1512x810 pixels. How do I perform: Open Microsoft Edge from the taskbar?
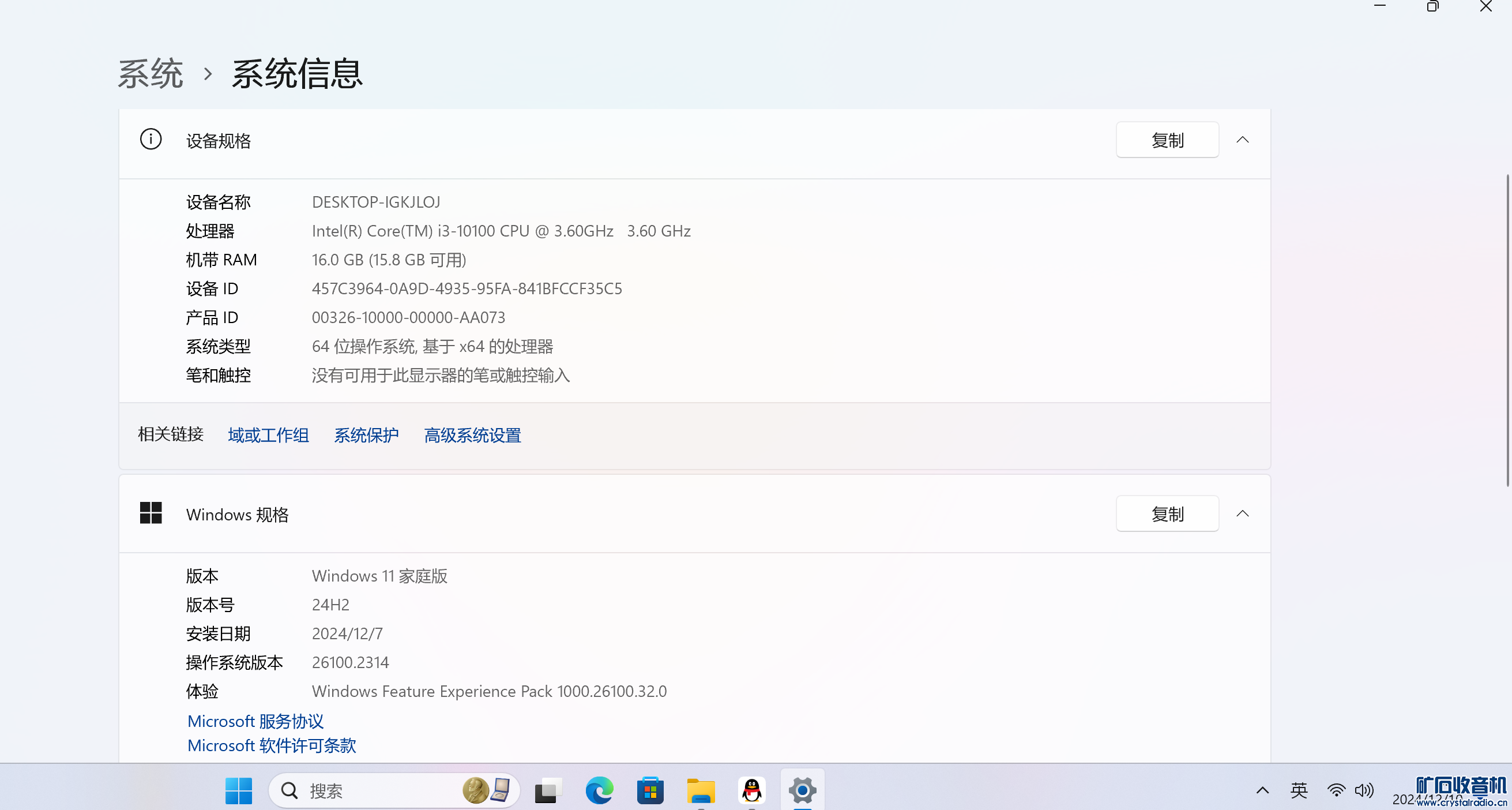(x=599, y=790)
